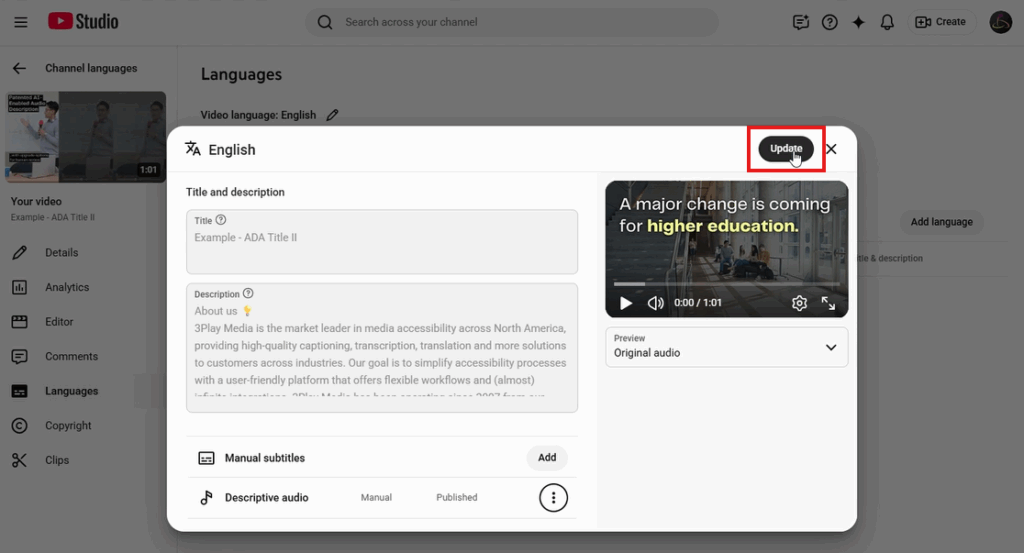Add manual subtitles
The width and height of the screenshot is (1024, 553).
(547, 458)
